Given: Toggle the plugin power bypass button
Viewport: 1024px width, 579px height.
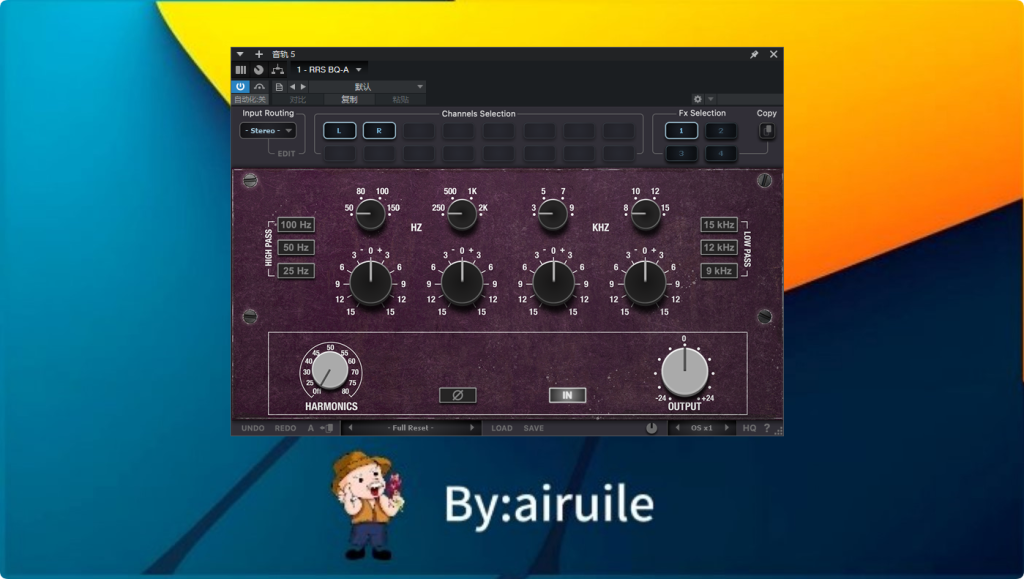Looking at the screenshot, I should pyautogui.click(x=240, y=86).
